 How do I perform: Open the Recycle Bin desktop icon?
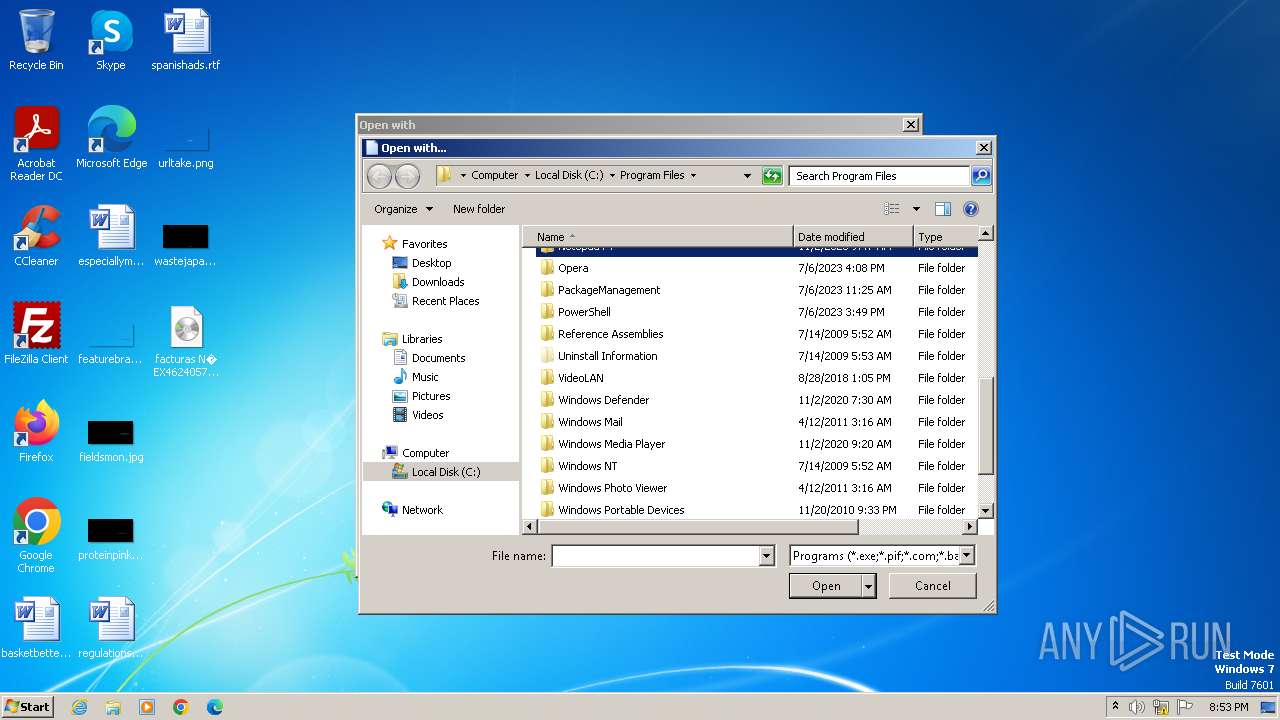tap(36, 40)
